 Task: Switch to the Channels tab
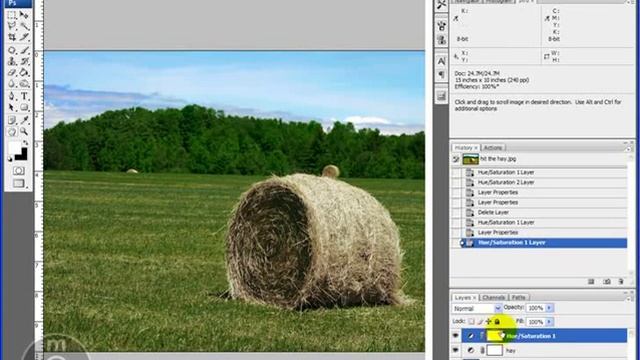coord(493,298)
